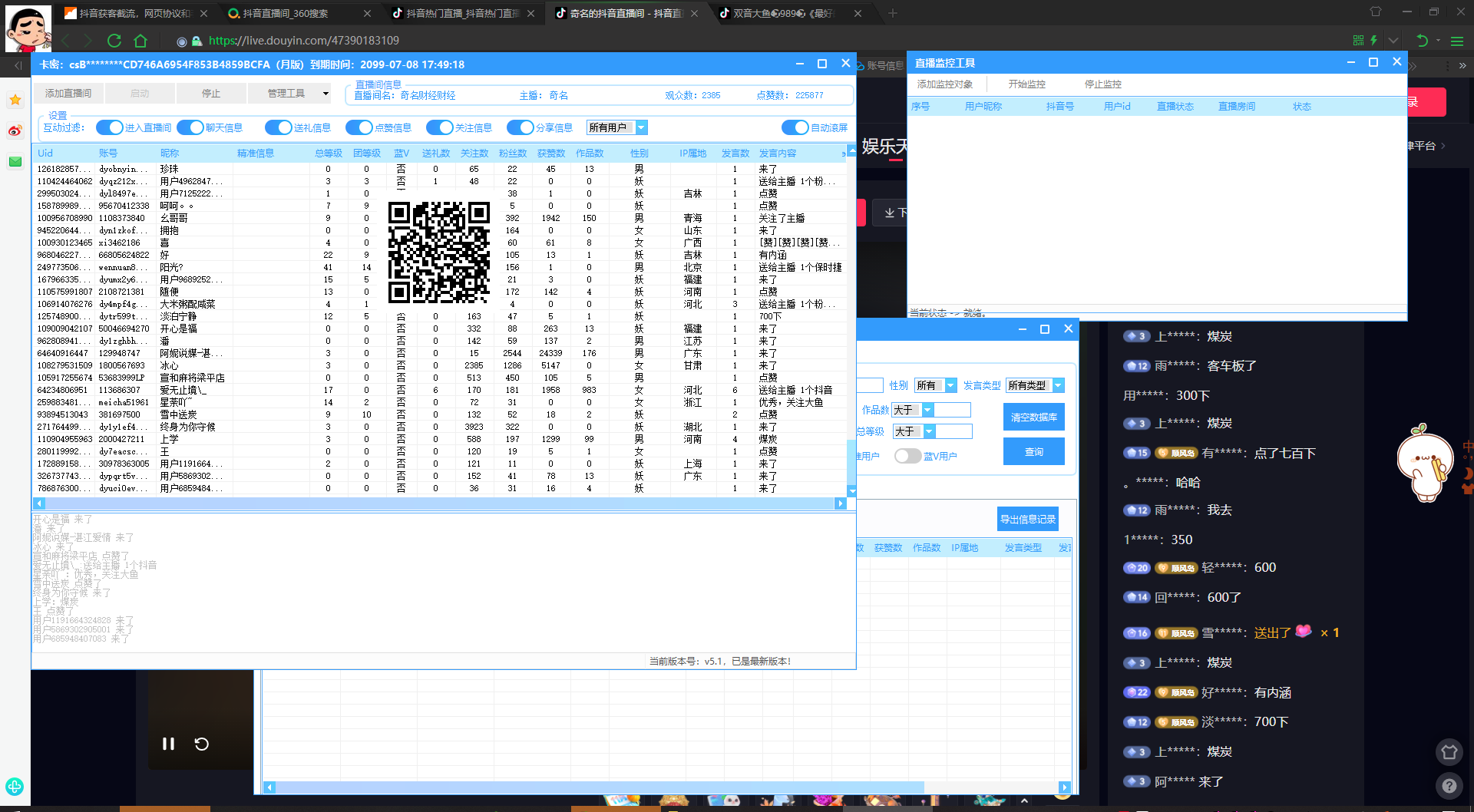Toggle 送礼信息 filter switch
The image size is (1474, 812).
(278, 127)
